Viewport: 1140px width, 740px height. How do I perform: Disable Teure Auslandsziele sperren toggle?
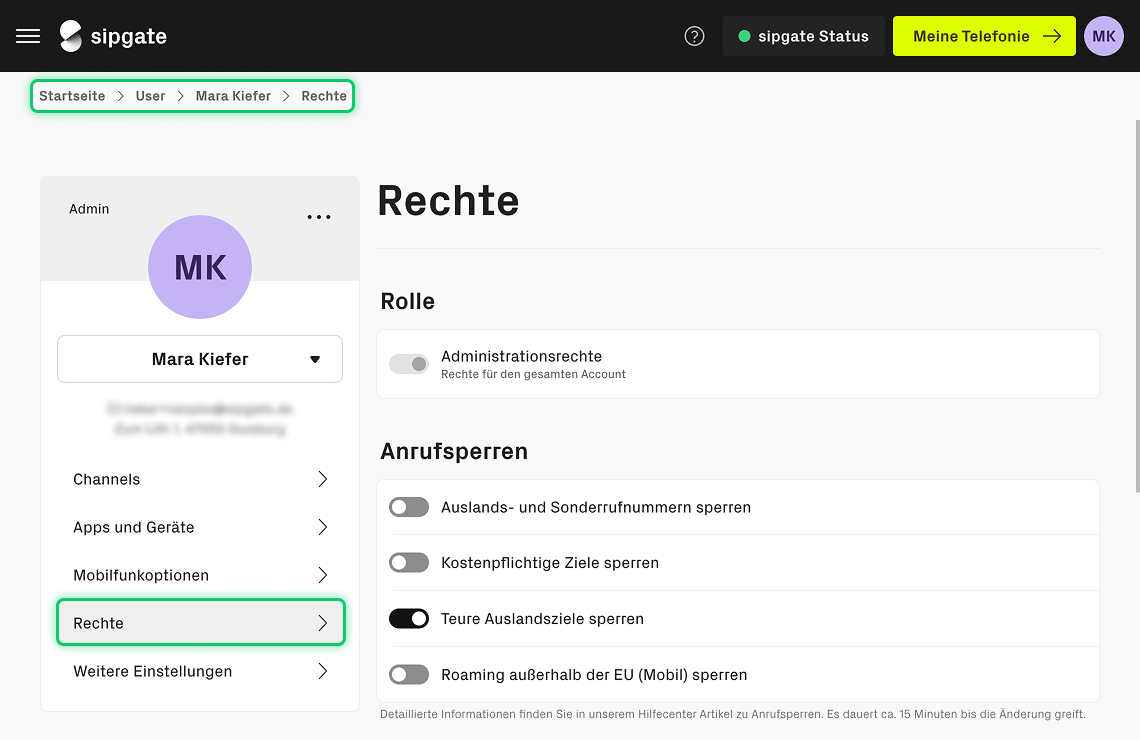coord(409,619)
